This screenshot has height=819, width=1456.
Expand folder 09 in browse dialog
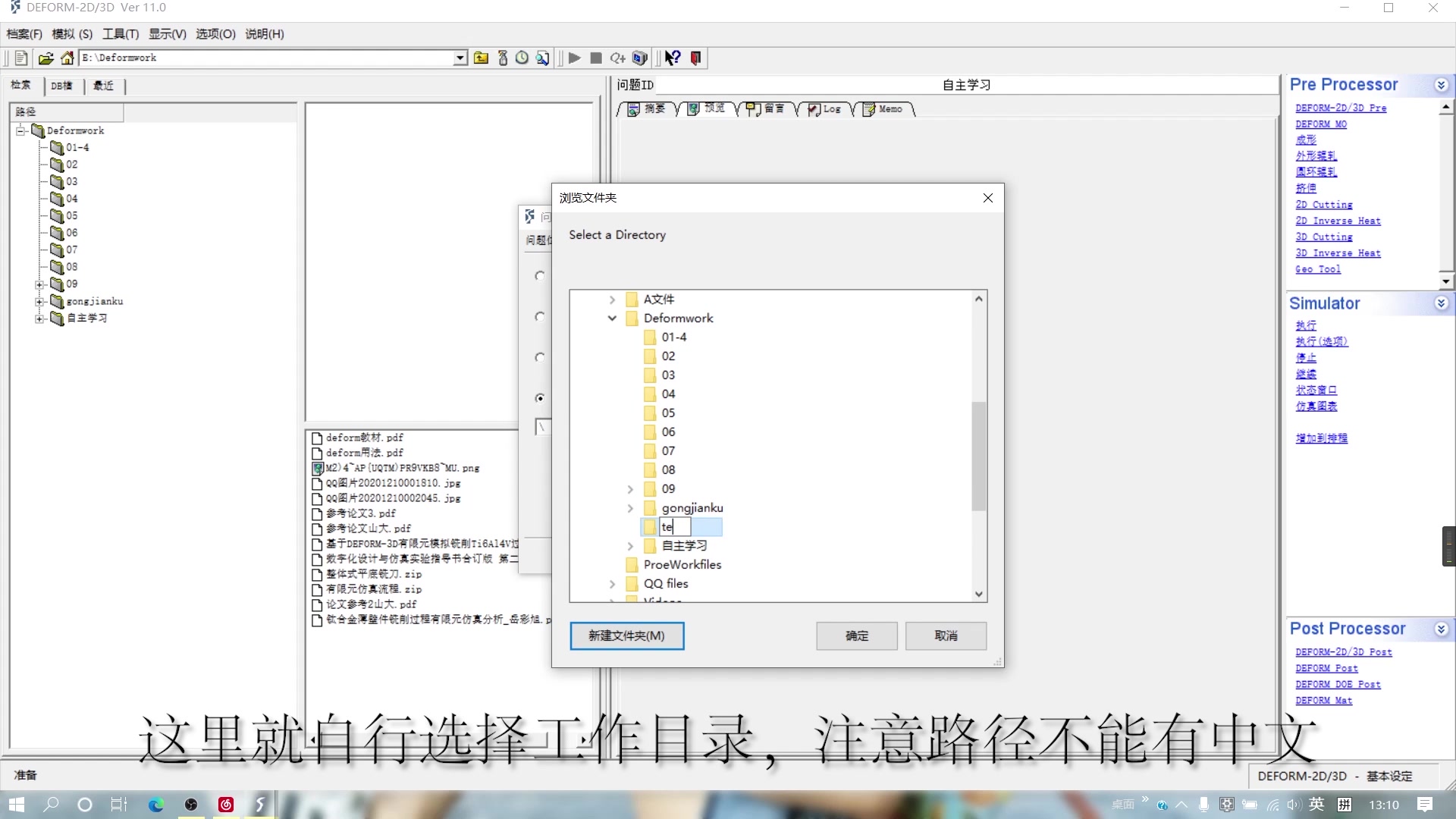[630, 489]
